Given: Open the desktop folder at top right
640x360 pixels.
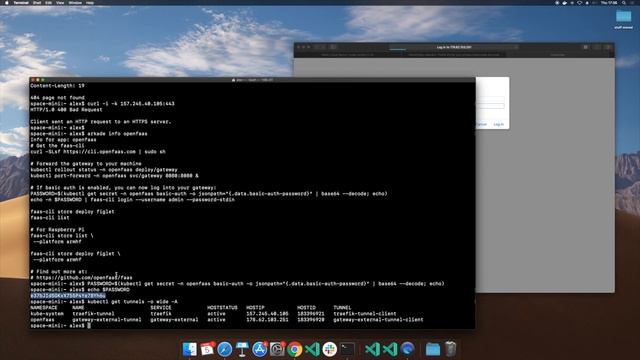Looking at the screenshot, I should 624,19.
